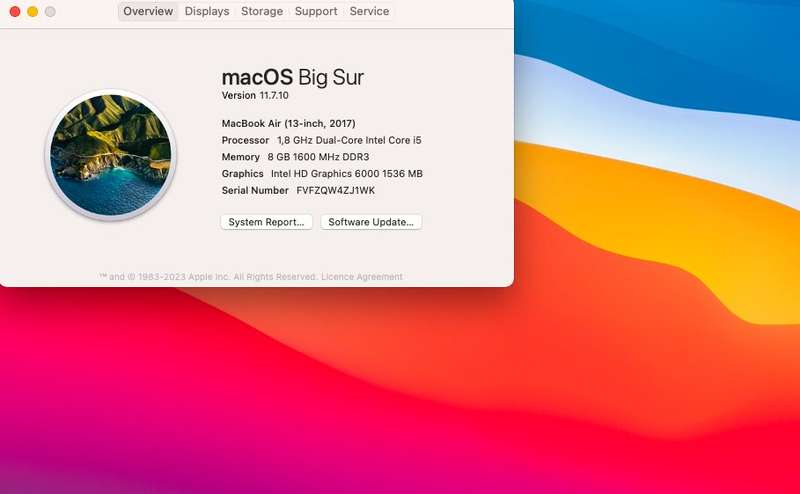The height and width of the screenshot is (494, 800).
Task: Open the Storage tab
Action: click(262, 11)
